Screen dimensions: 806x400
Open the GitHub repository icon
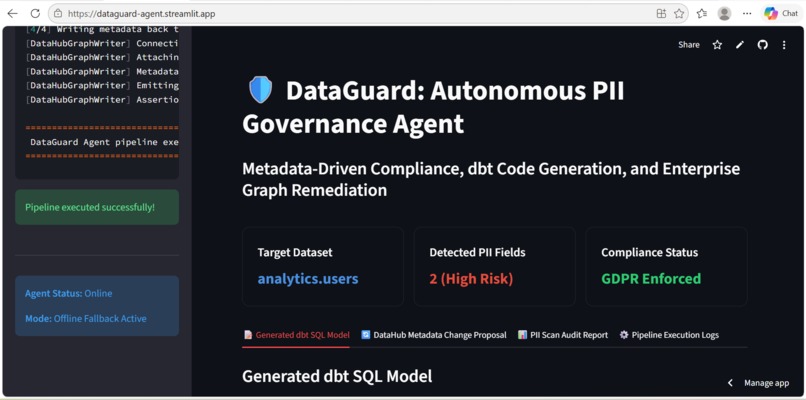762,45
